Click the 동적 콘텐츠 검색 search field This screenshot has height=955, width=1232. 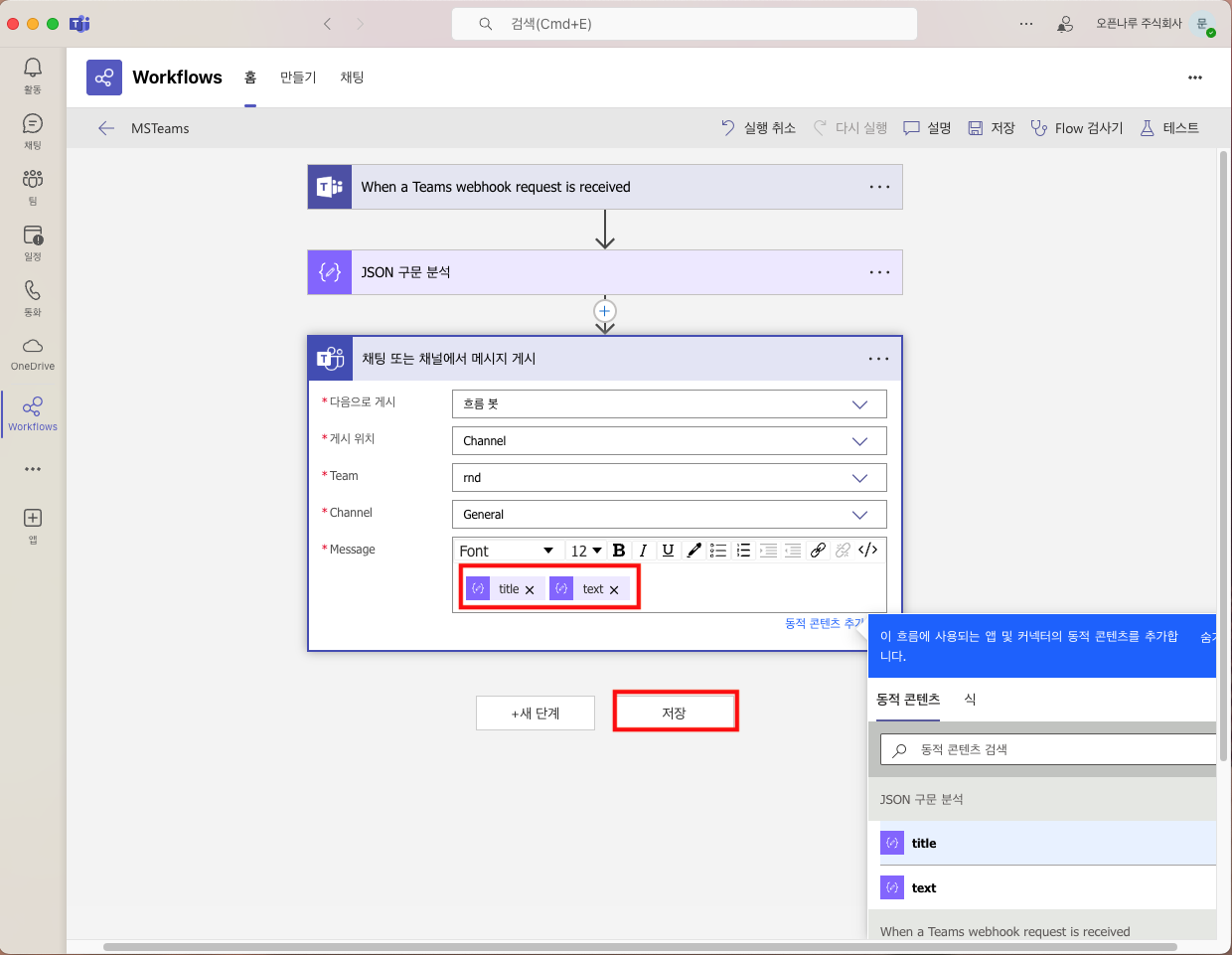pyautogui.click(x=1053, y=749)
